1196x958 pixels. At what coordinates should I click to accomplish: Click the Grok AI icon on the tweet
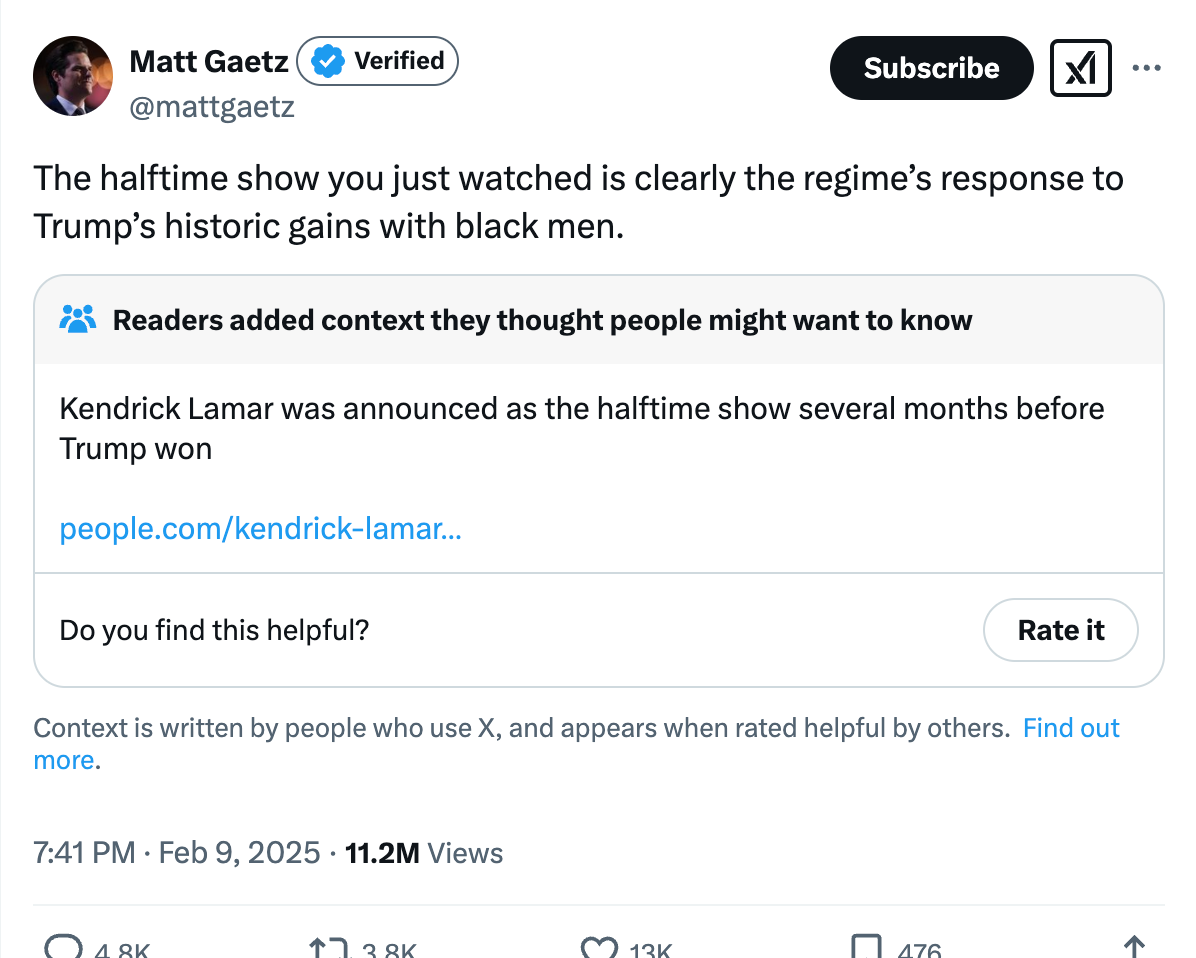[x=1080, y=68]
